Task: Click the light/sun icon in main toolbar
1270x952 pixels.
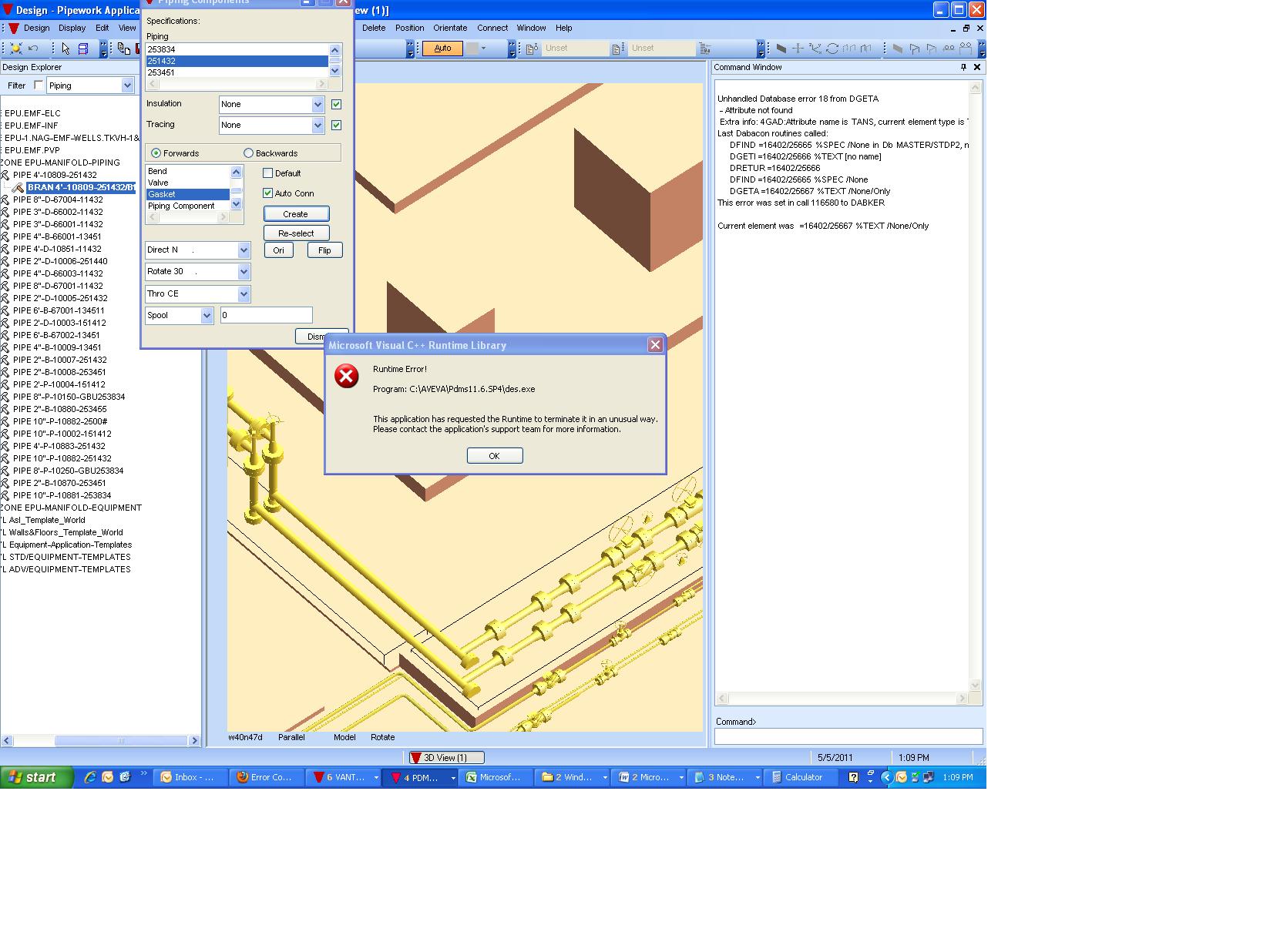Action: pyautogui.click(x=16, y=49)
